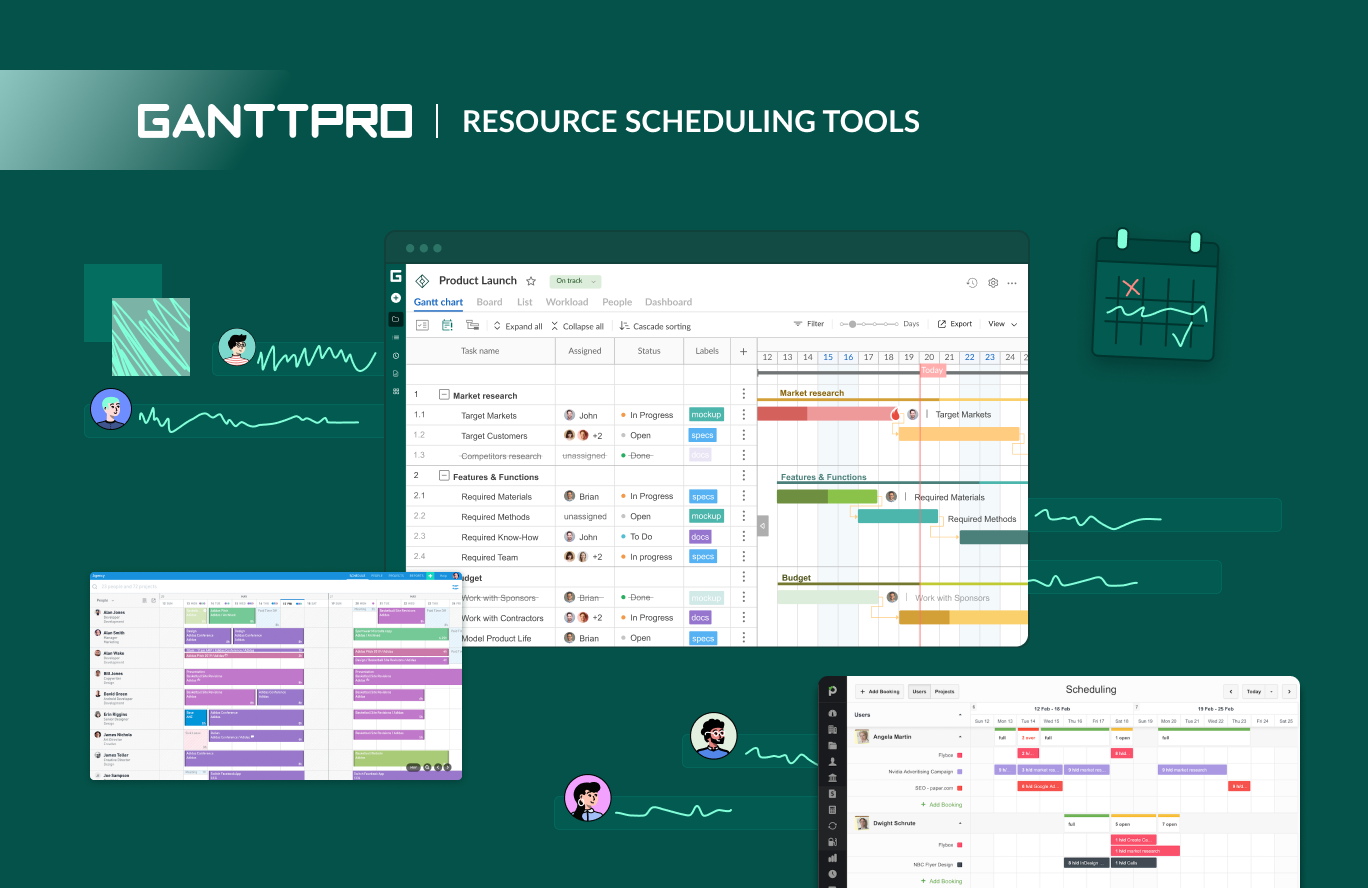
Task: Open project settings via the gear icon
Action: [991, 283]
